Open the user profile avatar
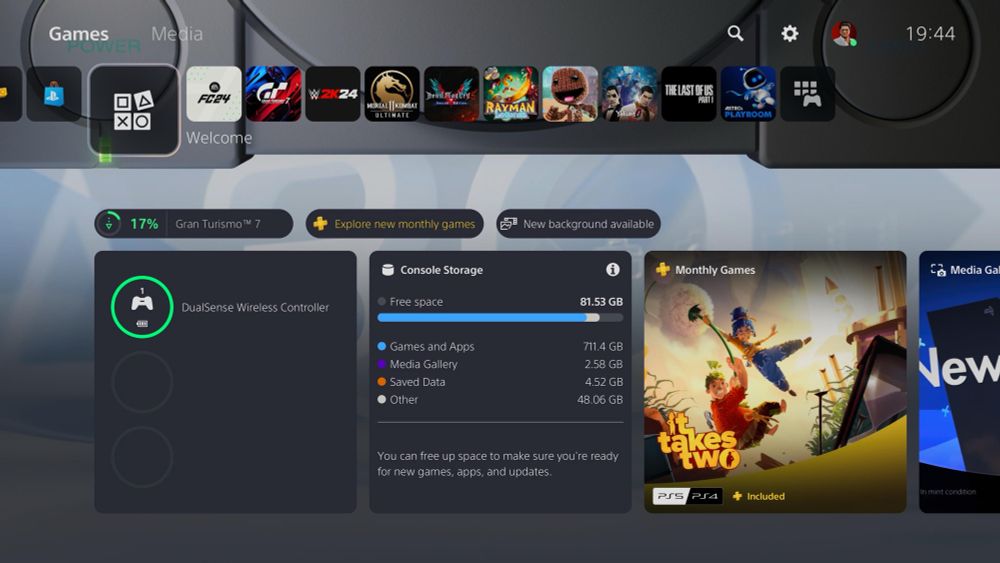 tap(844, 33)
